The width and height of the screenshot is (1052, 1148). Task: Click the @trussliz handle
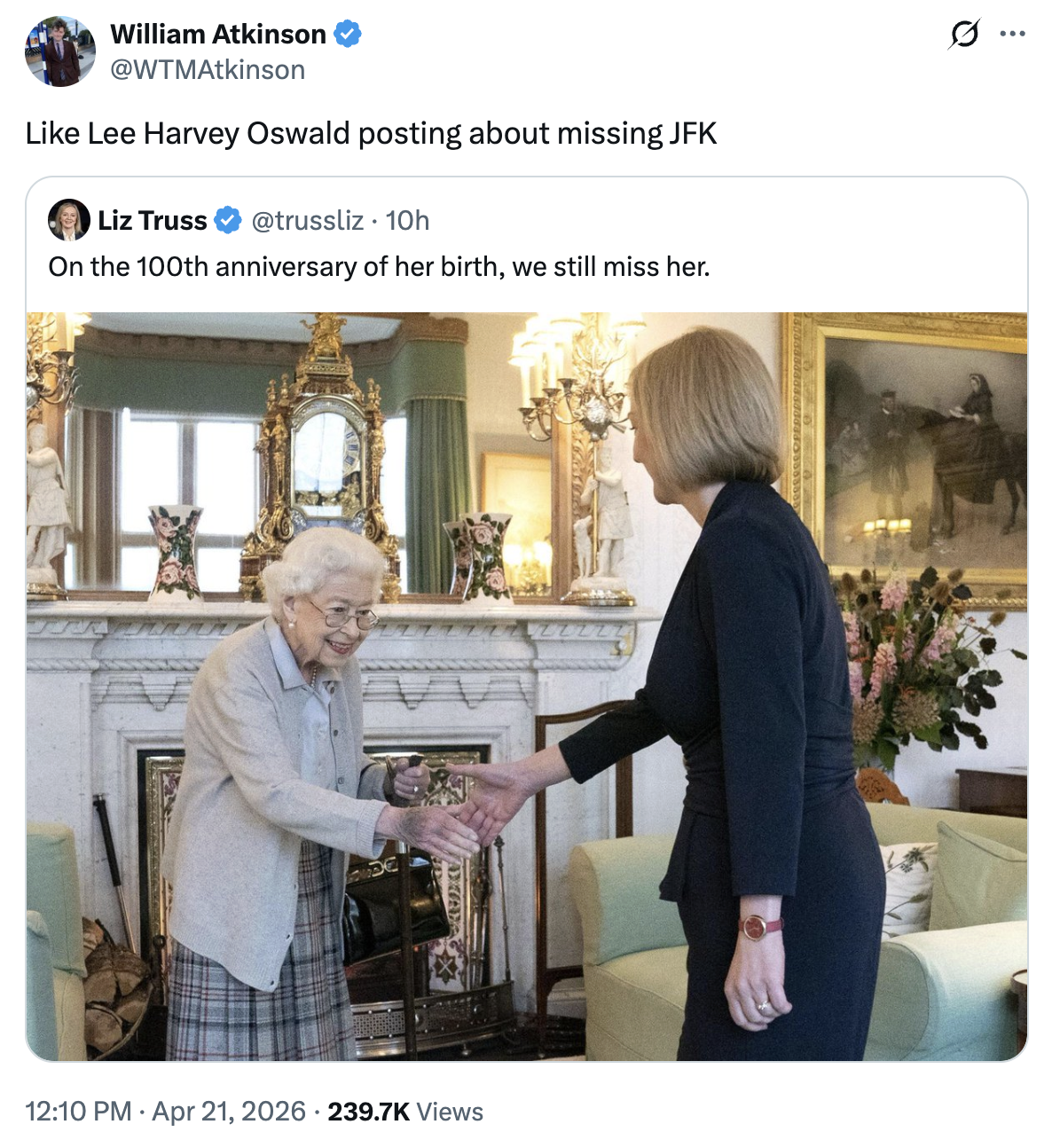pyautogui.click(x=310, y=220)
